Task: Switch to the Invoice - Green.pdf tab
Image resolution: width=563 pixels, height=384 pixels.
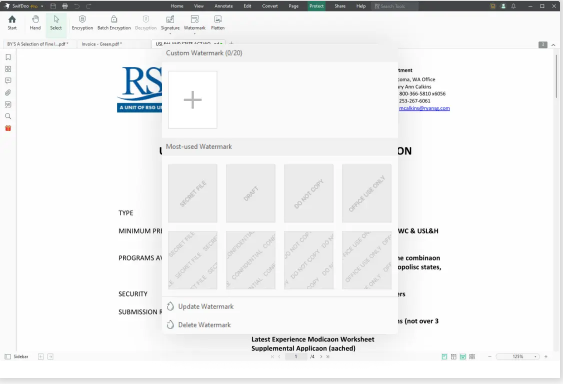Action: [102, 44]
